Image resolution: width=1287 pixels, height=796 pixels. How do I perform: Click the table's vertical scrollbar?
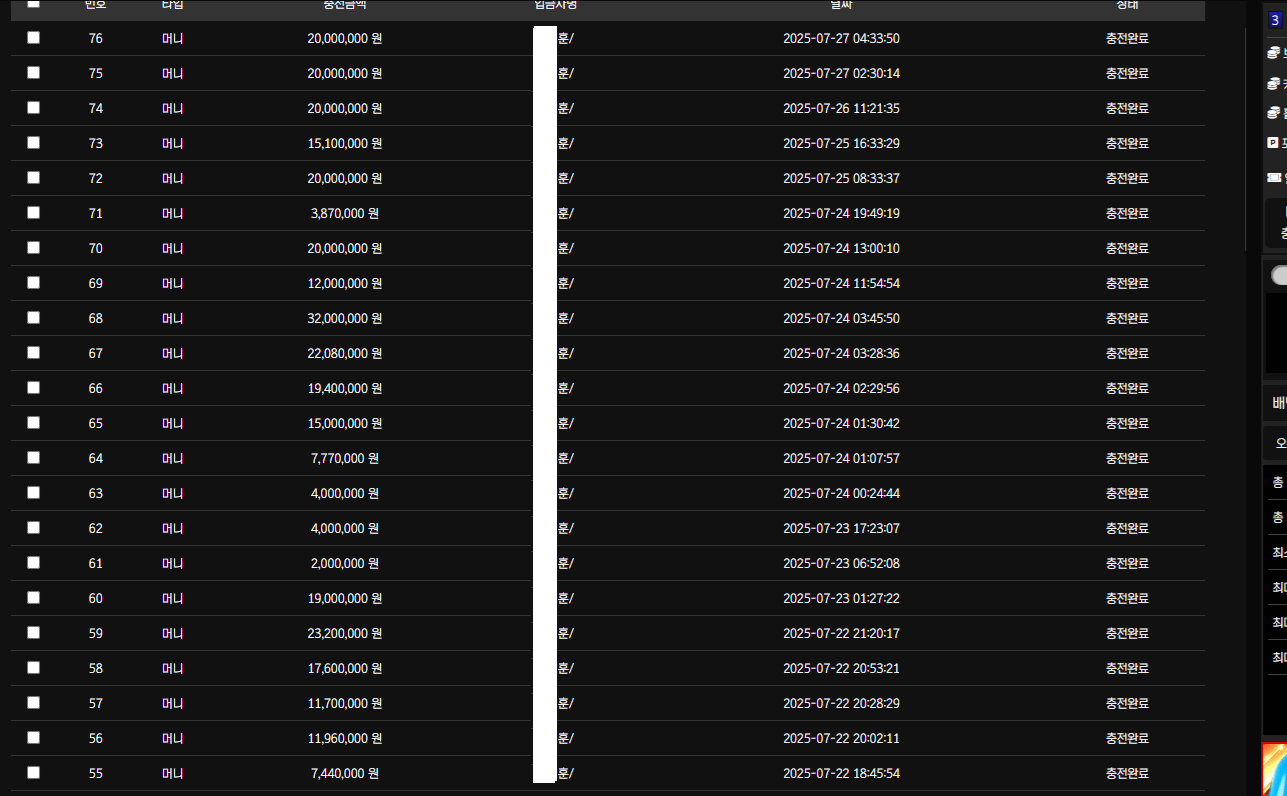[1246, 140]
